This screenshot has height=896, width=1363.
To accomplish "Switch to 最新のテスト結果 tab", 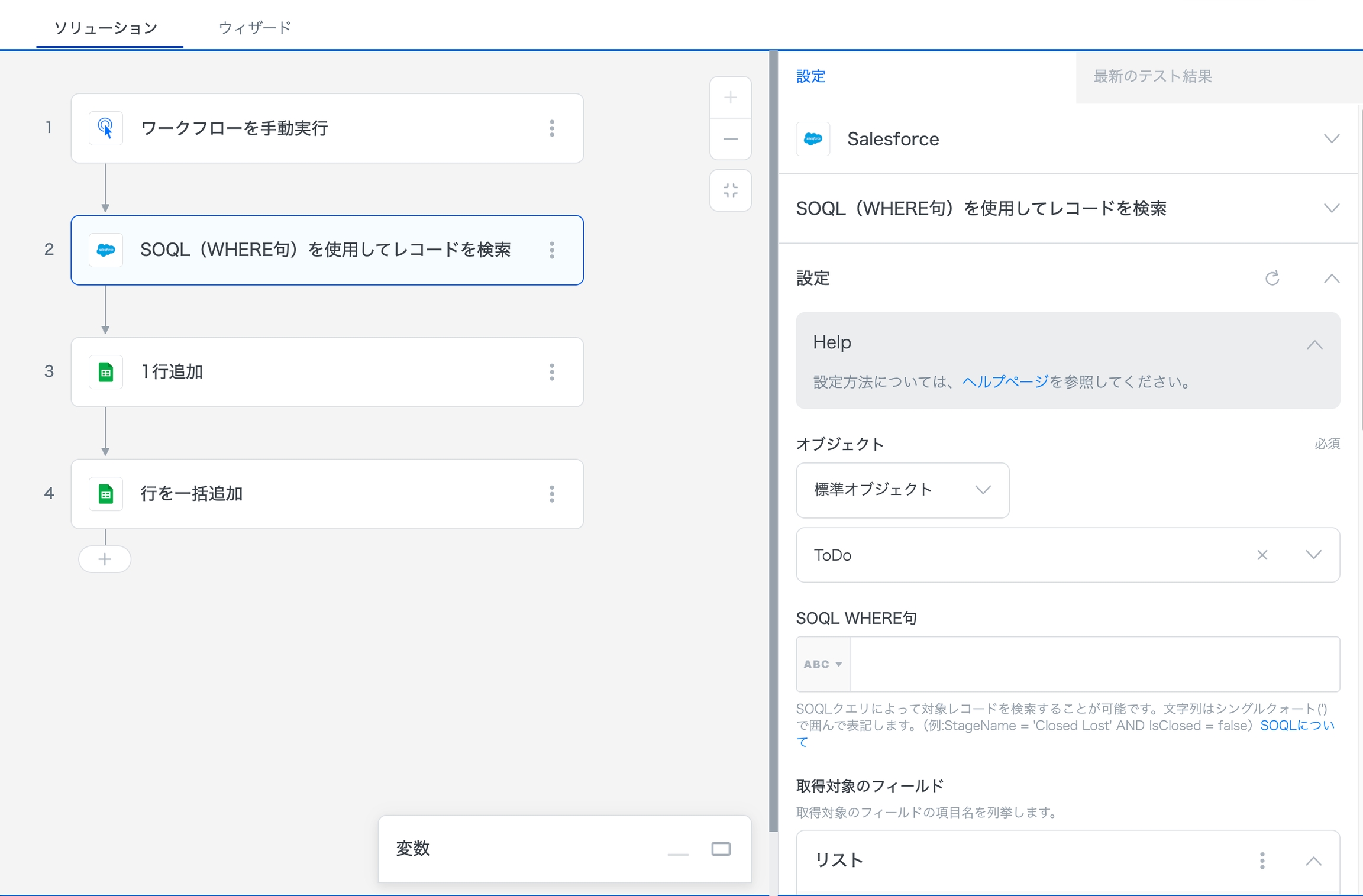I will (x=1152, y=76).
